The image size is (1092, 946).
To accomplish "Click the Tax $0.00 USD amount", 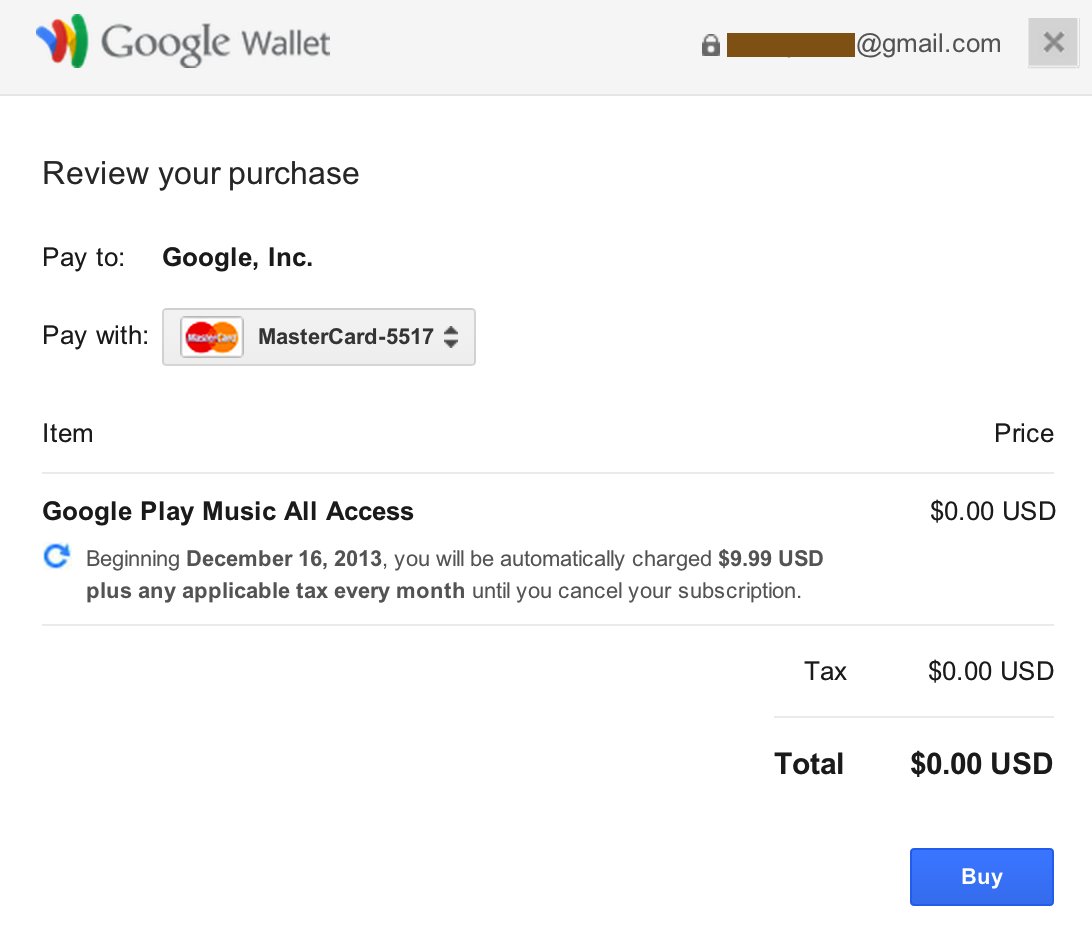I will (990, 671).
